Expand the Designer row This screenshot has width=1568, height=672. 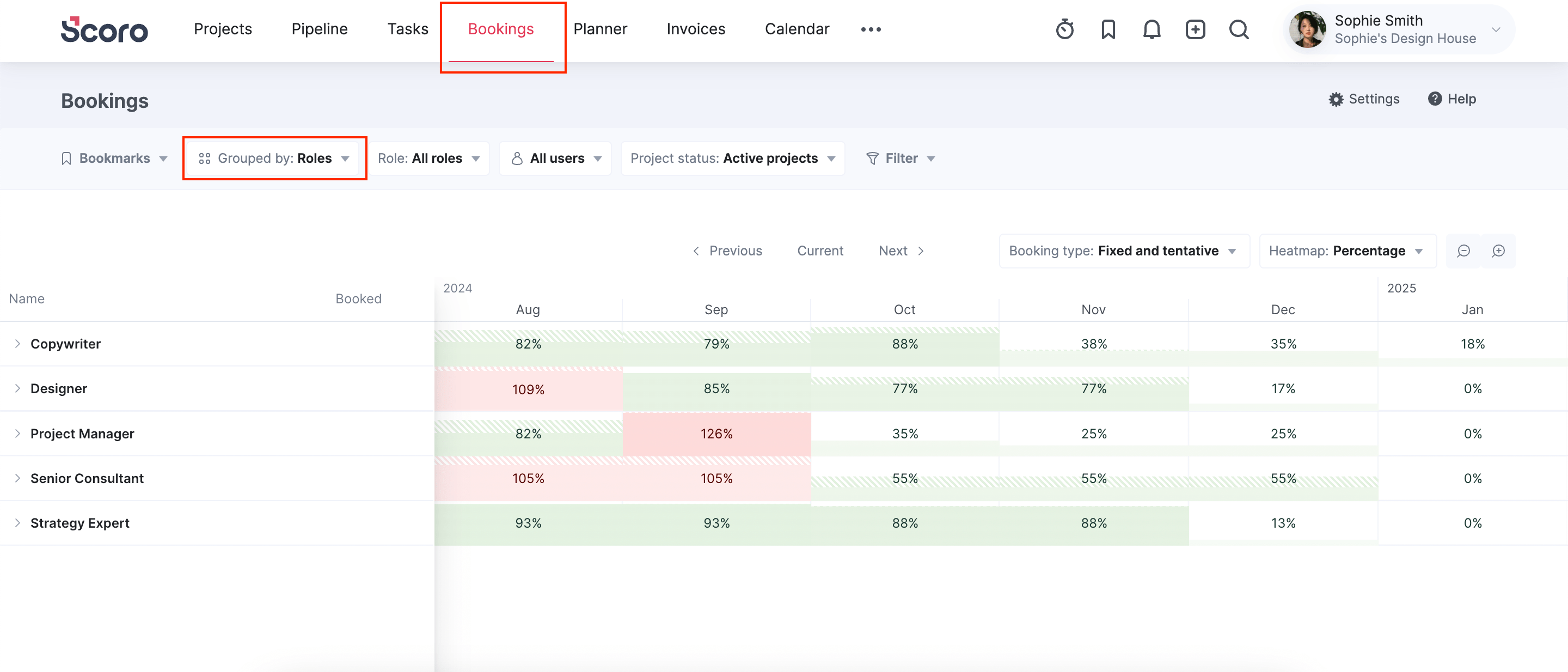(17, 388)
